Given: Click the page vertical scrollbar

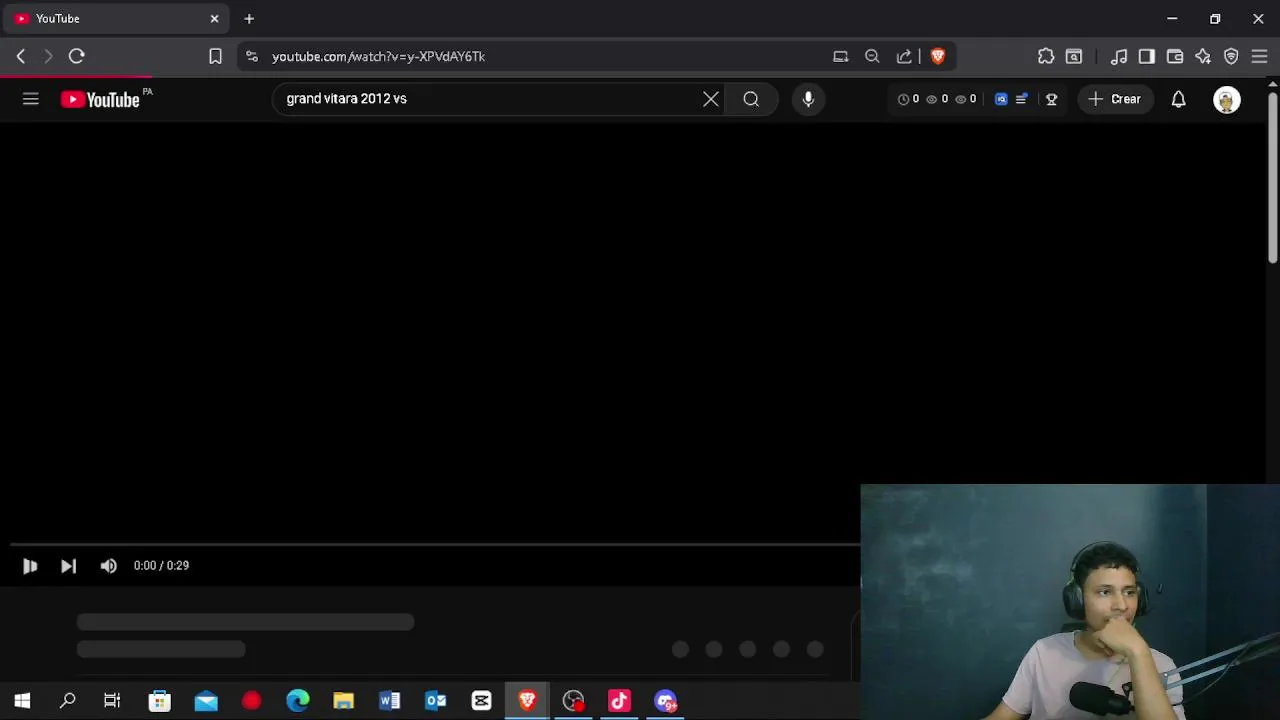Looking at the screenshot, I should [x=1273, y=180].
